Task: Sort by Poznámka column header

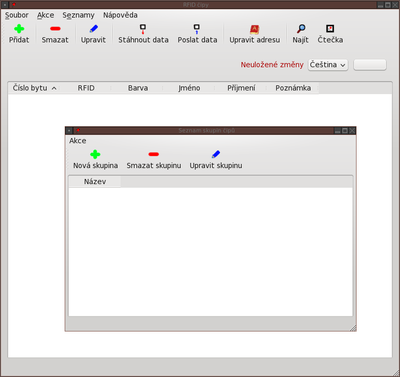Action: [293, 88]
